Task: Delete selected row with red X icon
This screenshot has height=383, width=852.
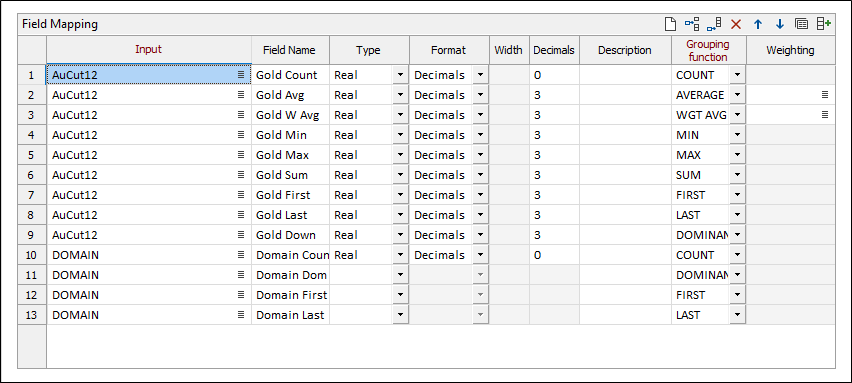Action: (x=736, y=24)
